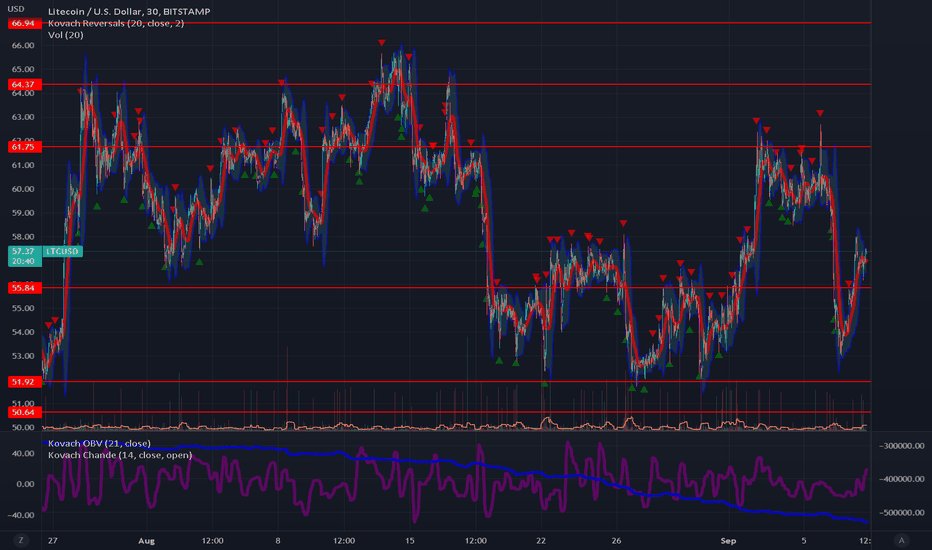Screen dimensions: 932x550
Task: Click the Sep date on time axis
Action: click(728, 540)
